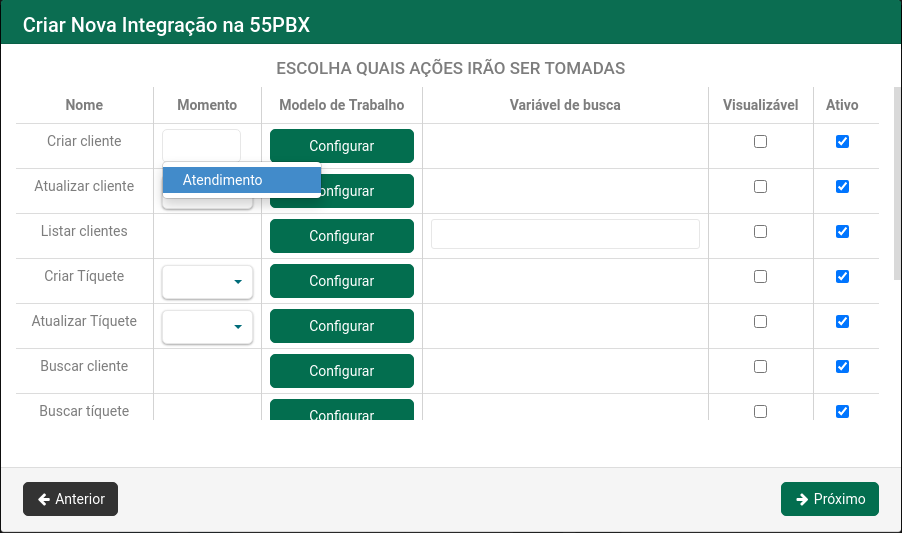Open Momento dropdown for Criar cliente
This screenshot has width=902, height=533.
pyautogui.click(x=201, y=145)
